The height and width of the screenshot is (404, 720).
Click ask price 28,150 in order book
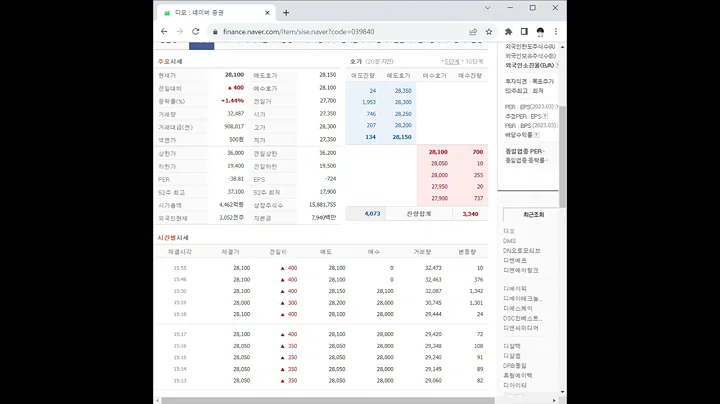pos(402,137)
